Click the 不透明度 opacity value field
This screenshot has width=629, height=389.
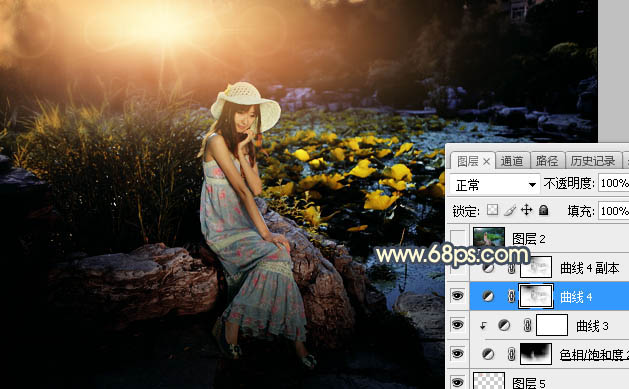(614, 183)
